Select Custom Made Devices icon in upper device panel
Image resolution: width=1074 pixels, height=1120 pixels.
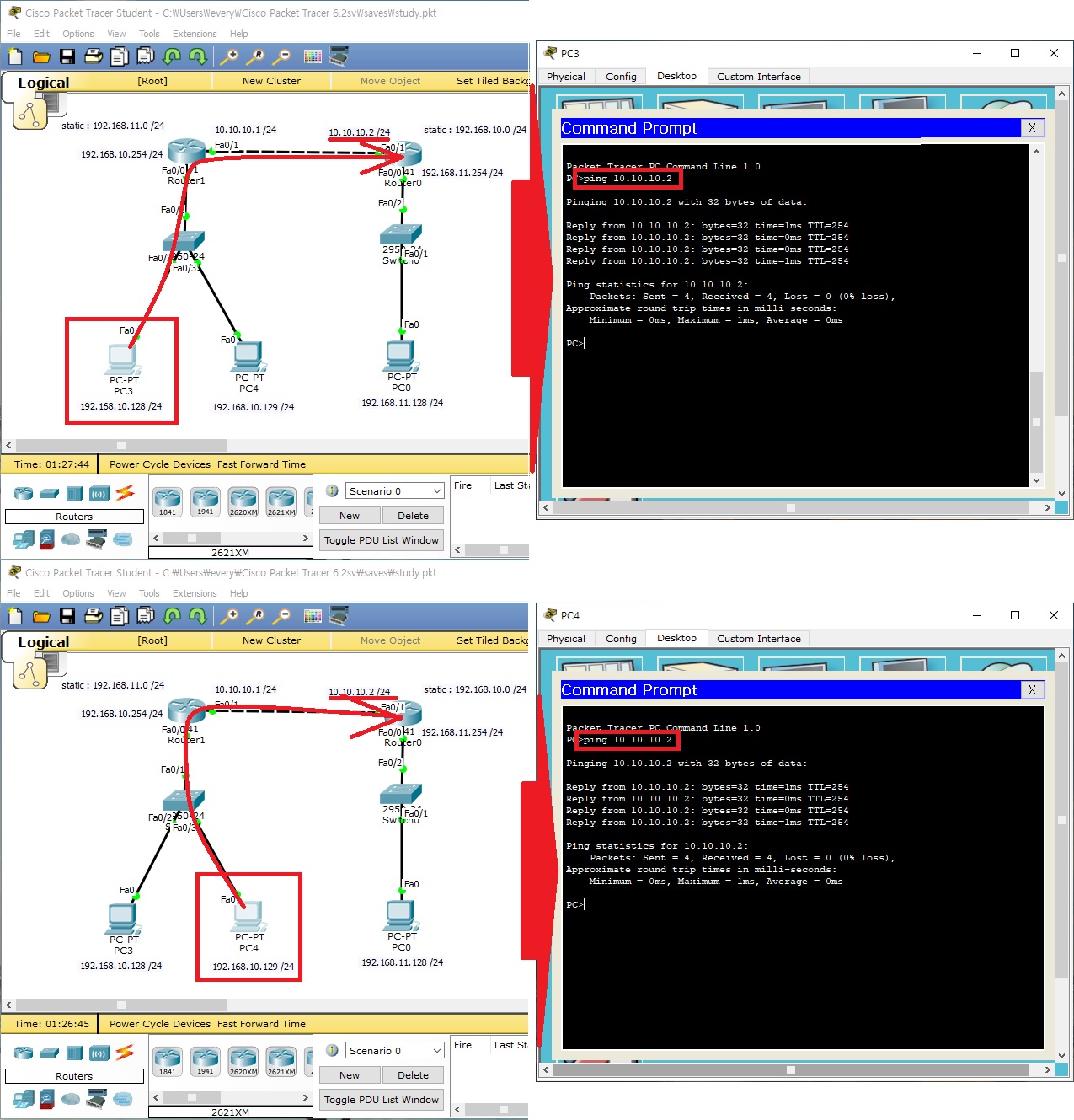(x=97, y=539)
